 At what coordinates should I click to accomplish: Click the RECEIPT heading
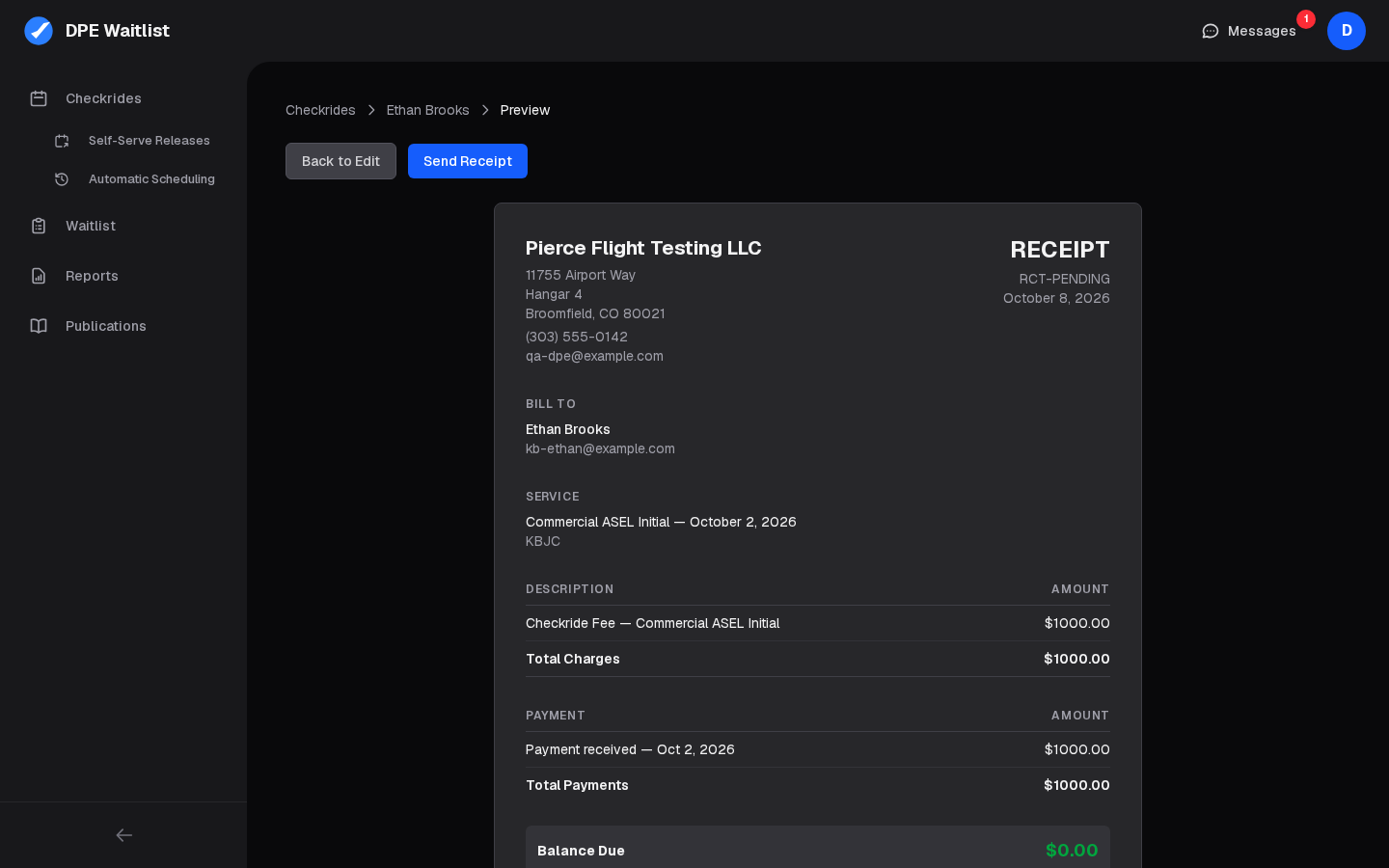(x=1060, y=250)
